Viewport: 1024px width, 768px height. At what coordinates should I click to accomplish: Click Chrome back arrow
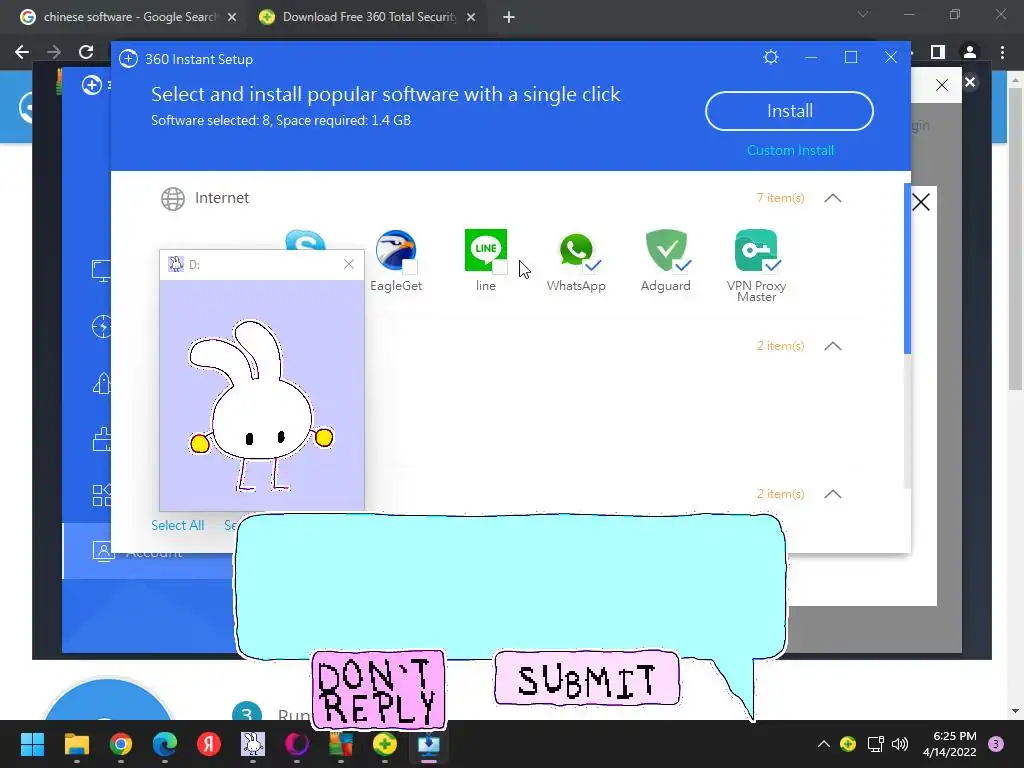(22, 52)
